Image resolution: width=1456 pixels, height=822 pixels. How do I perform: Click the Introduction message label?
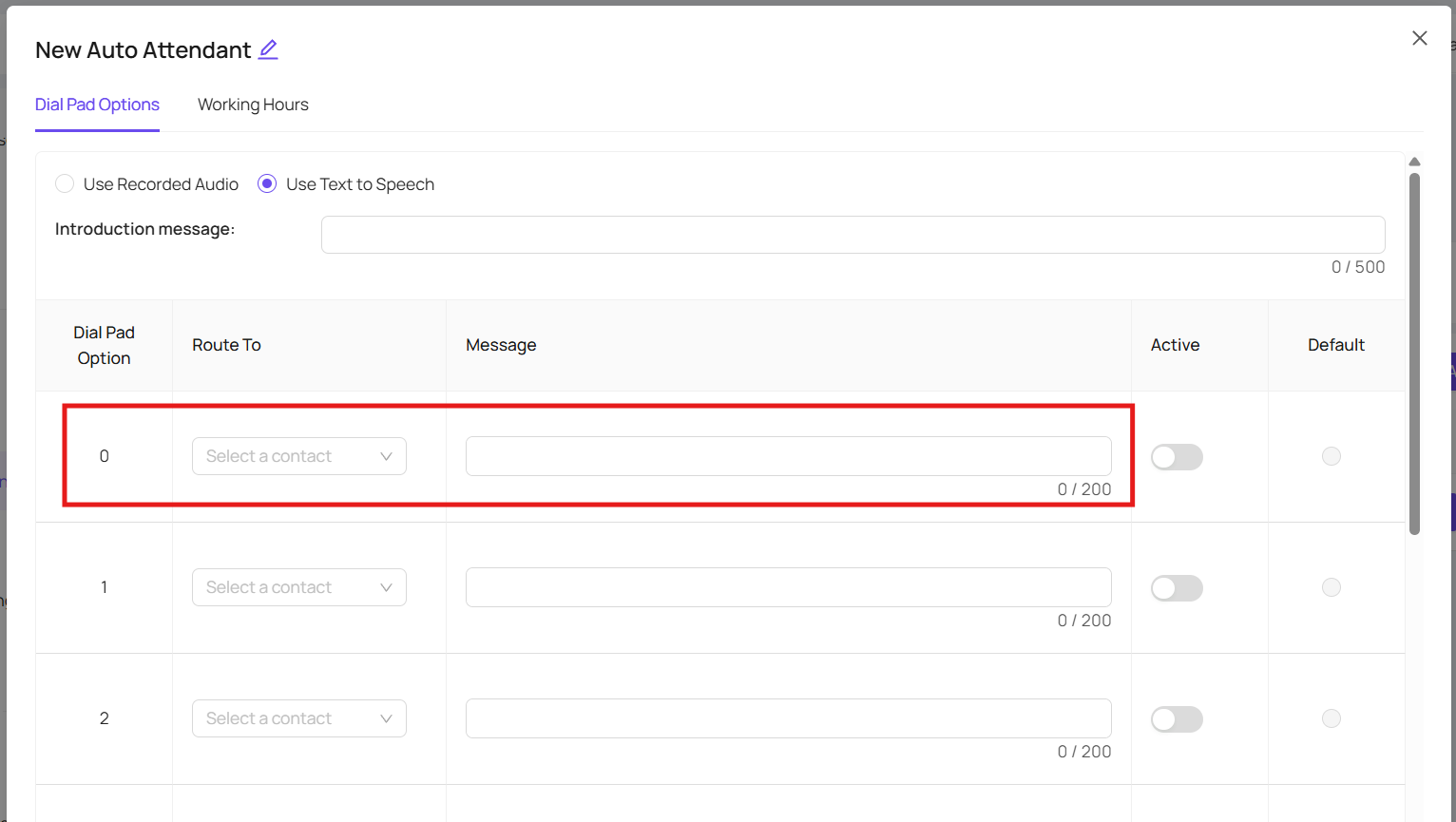point(144,229)
